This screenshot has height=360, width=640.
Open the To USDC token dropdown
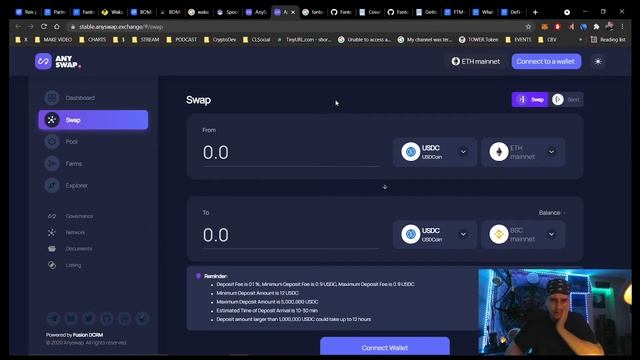tap(435, 234)
